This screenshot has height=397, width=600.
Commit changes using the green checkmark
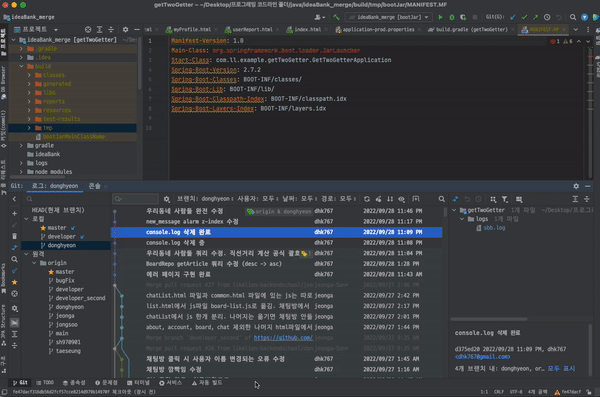524,17
